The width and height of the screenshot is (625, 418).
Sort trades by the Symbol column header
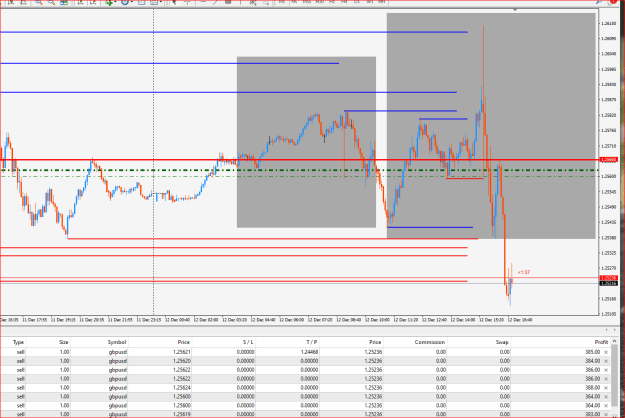(x=117, y=342)
